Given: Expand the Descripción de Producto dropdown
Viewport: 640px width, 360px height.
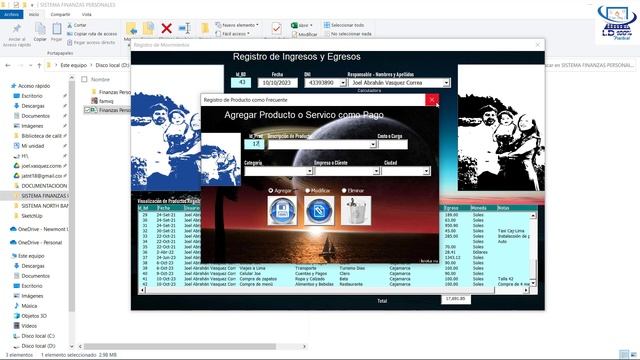Looking at the screenshot, I should [373, 144].
